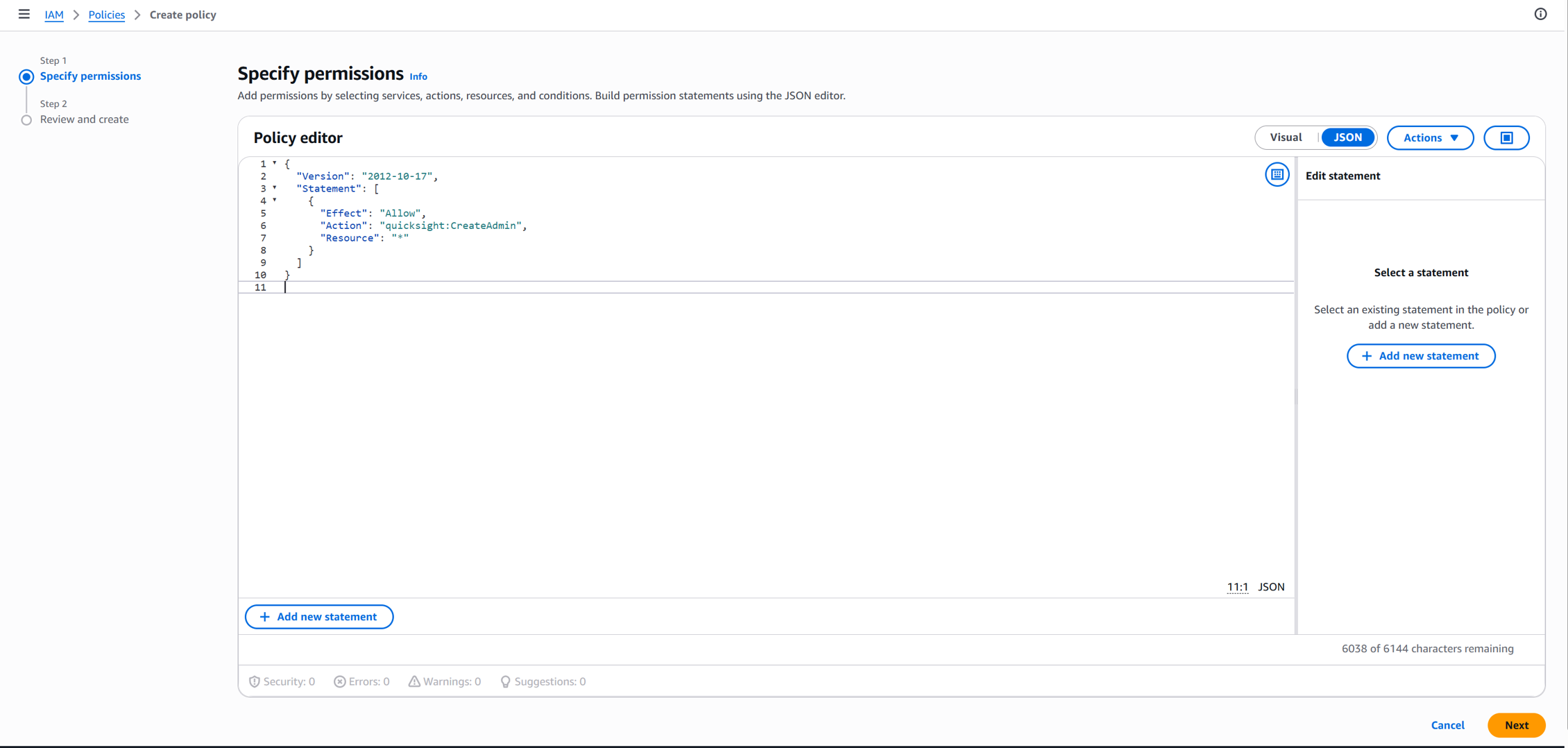
Task: Select the Step 2 Review and create radio
Action: pyautogui.click(x=26, y=120)
